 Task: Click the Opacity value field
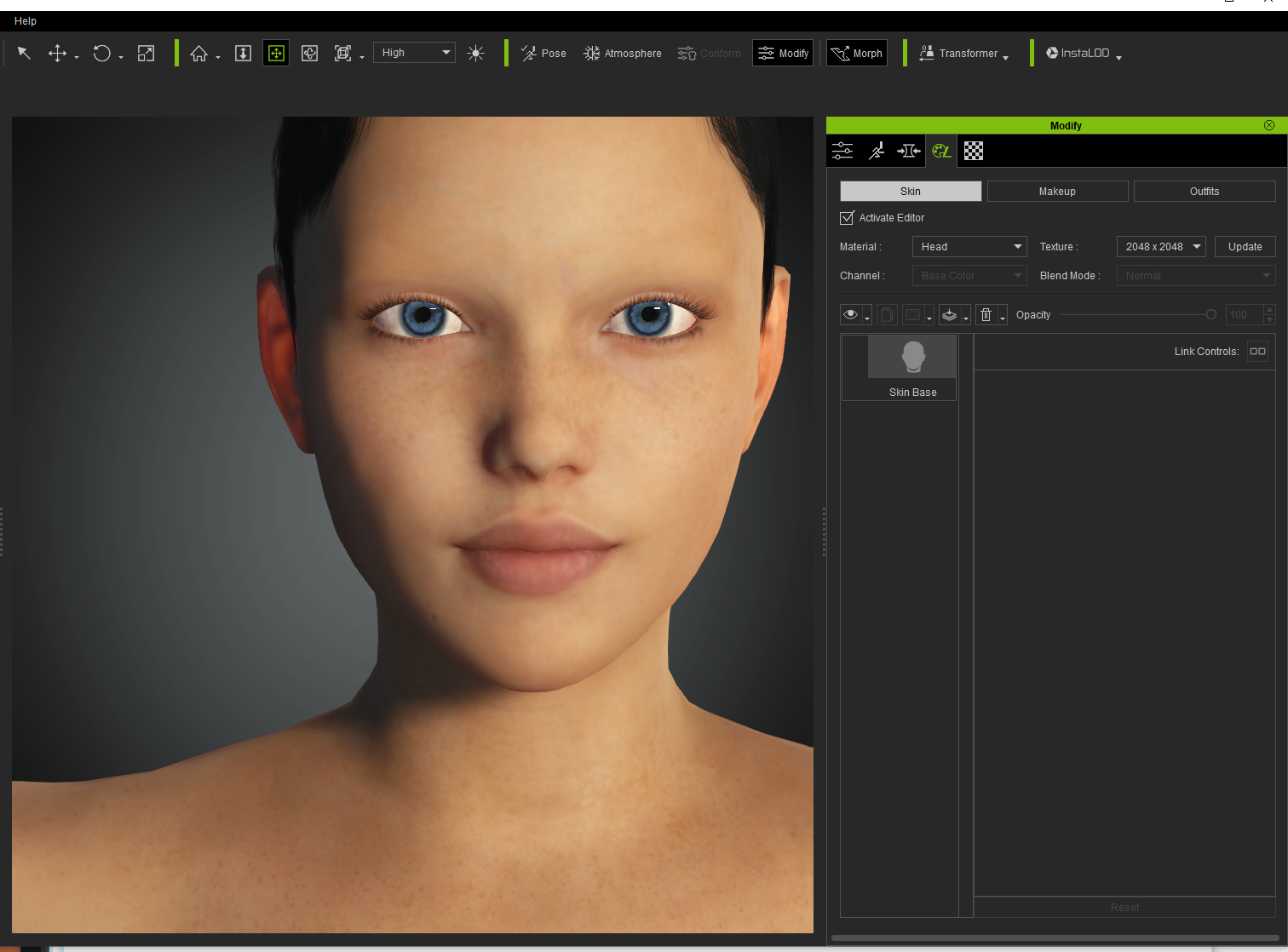(1244, 315)
